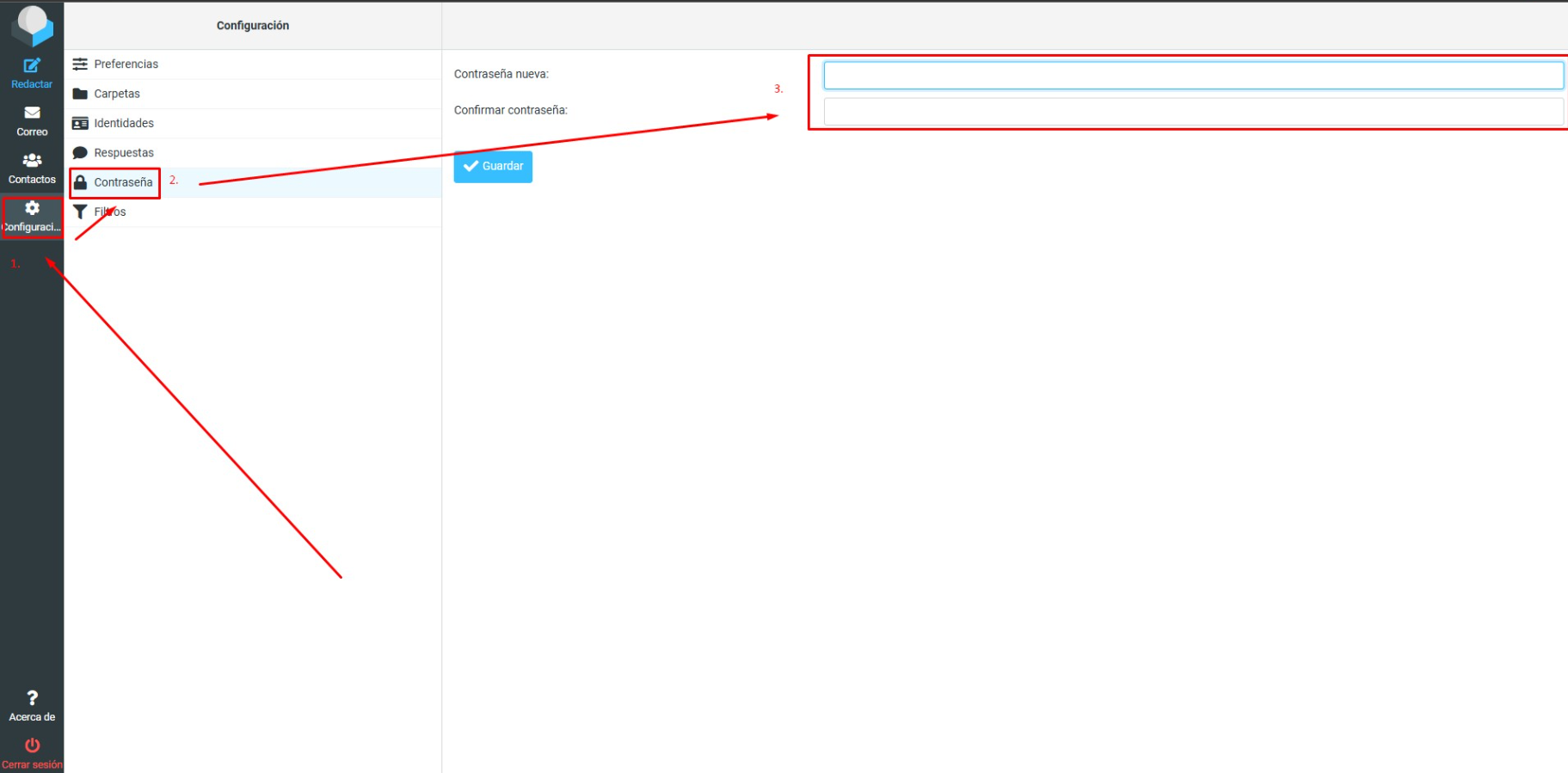Select the Carpetas text entry
The height and width of the screenshot is (773, 1568).
click(117, 94)
